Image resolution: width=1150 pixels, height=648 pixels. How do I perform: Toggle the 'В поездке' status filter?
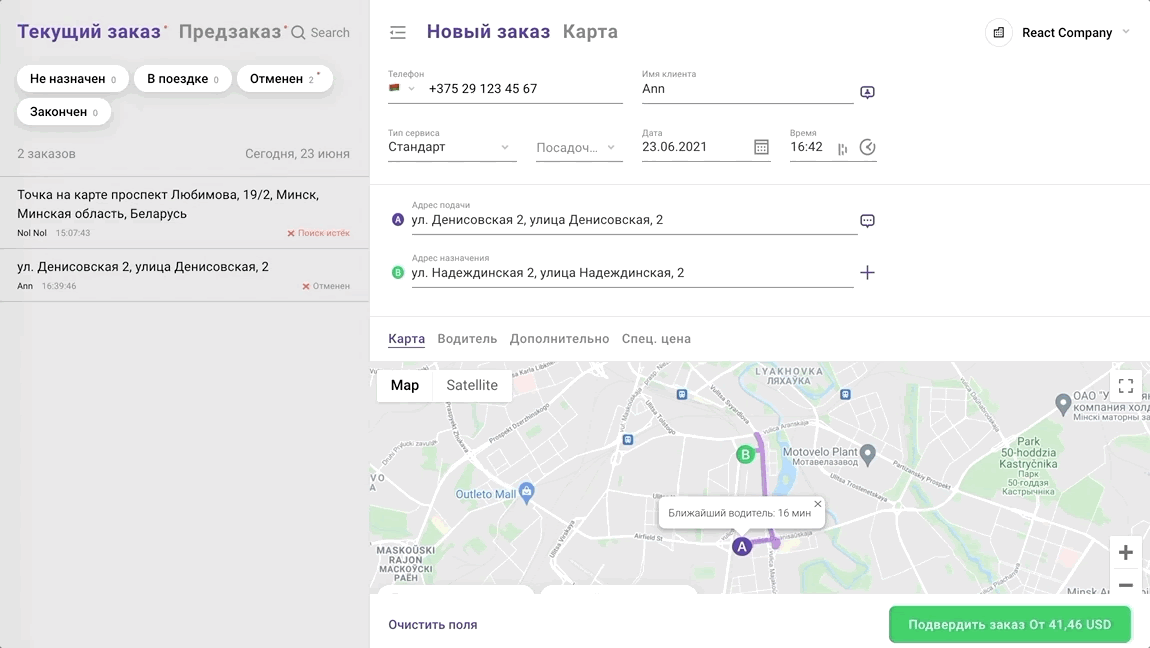coord(182,79)
